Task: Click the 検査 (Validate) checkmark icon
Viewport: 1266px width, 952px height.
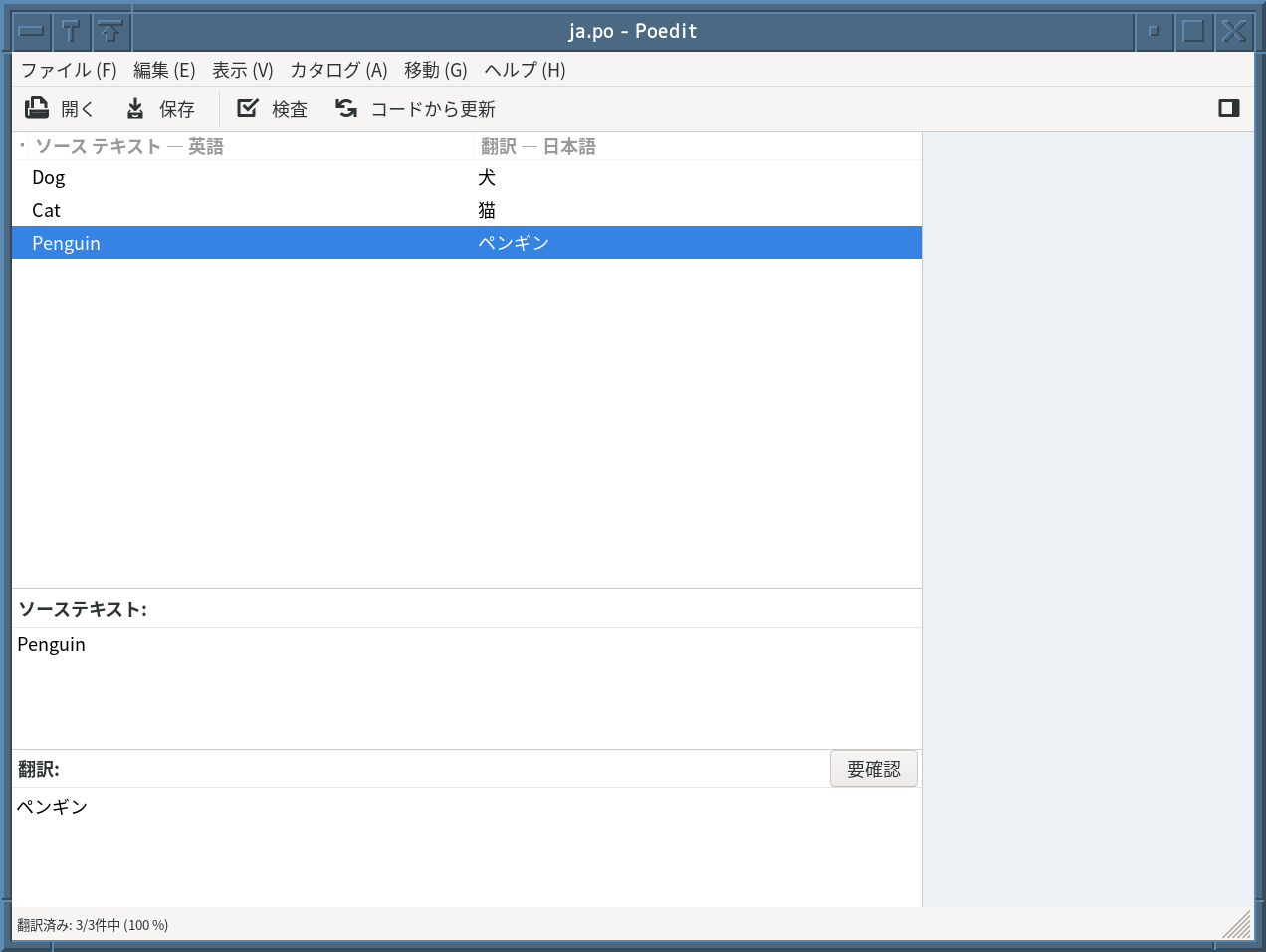Action: (248, 108)
